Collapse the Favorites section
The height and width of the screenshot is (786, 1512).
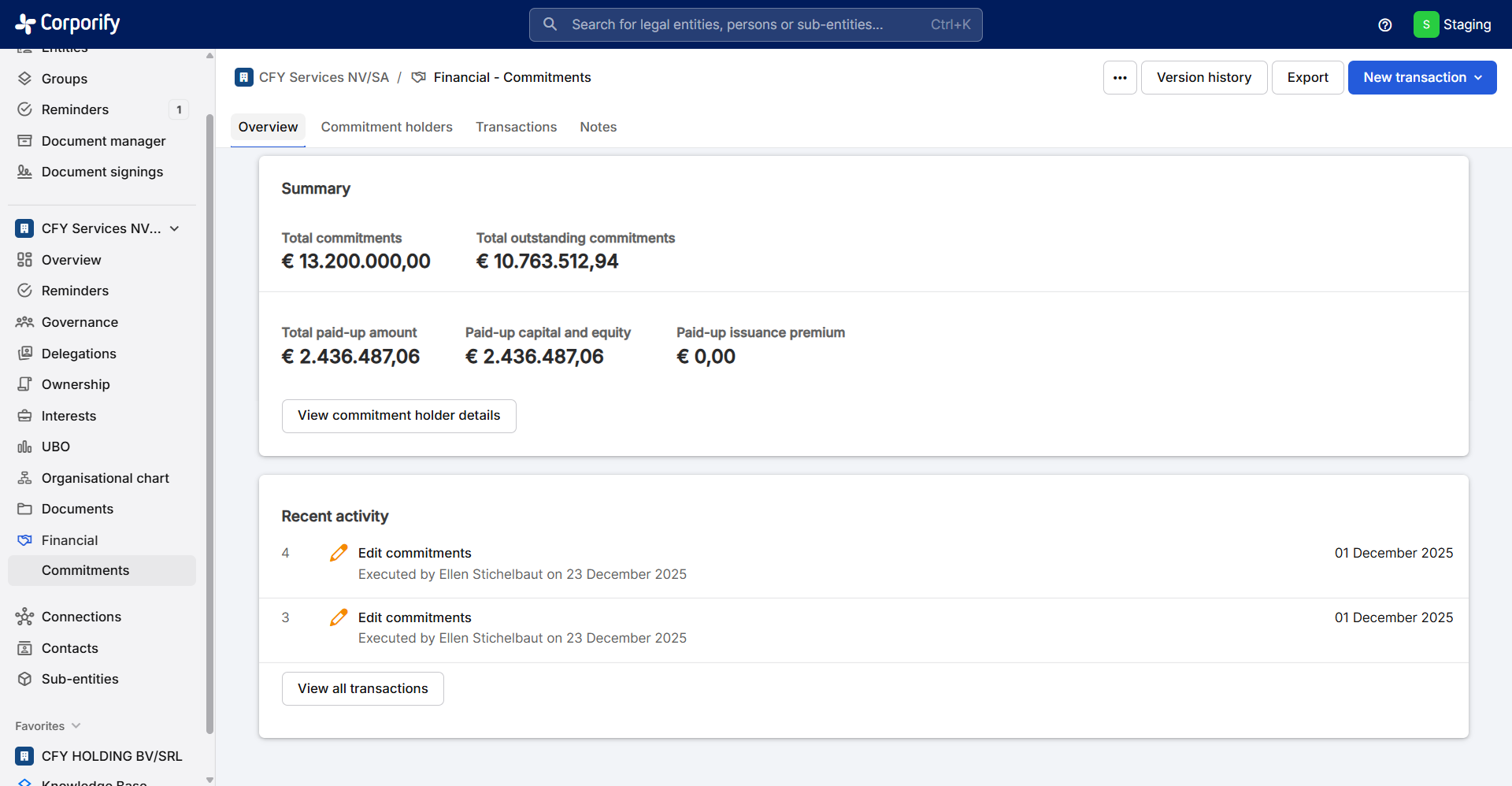76,726
